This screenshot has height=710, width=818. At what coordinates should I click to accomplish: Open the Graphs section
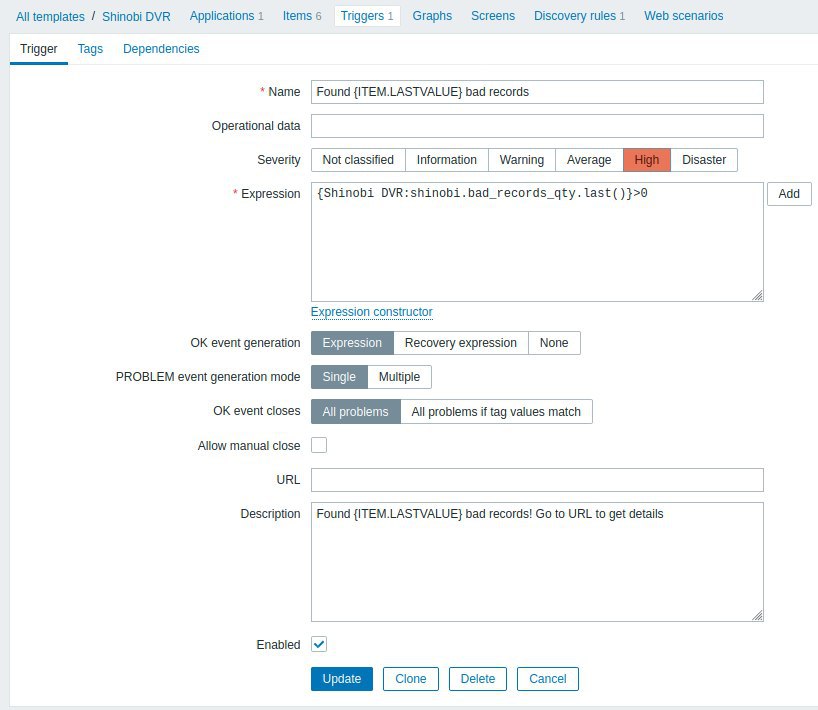[432, 16]
